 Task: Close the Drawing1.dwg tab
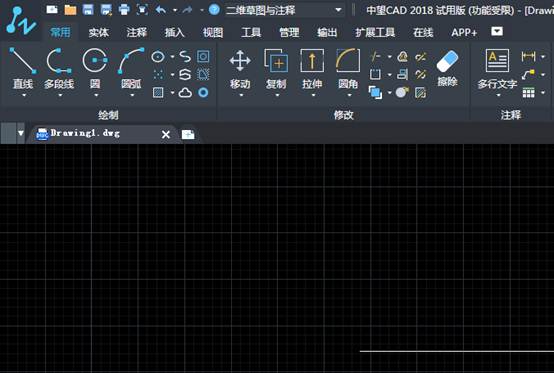tap(166, 134)
